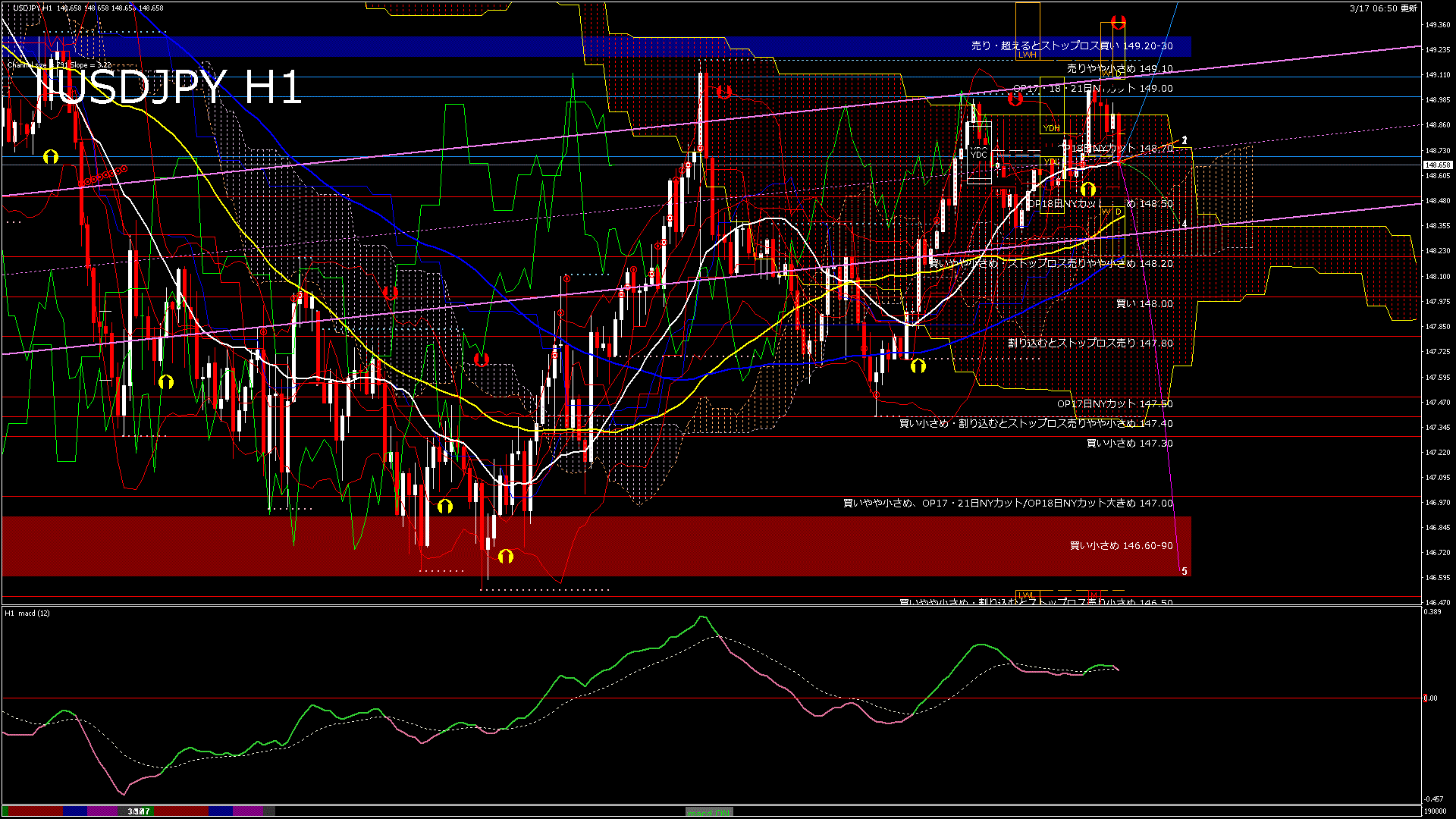The height and width of the screenshot is (819, 1456).
Task: Click the 'YDH' yesterday-high box label
Action: (1051, 129)
